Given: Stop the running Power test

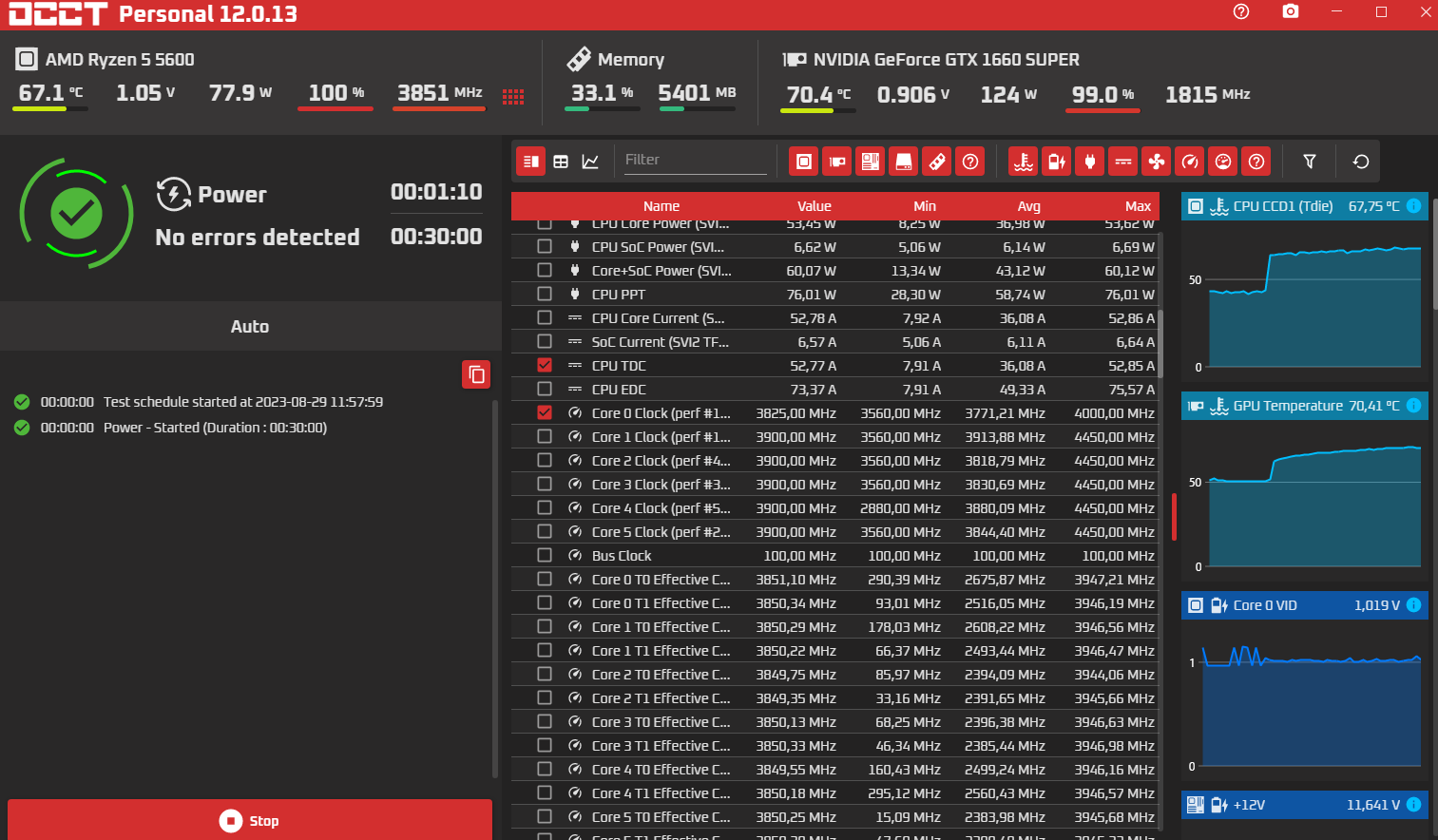Looking at the screenshot, I should pos(250,820).
